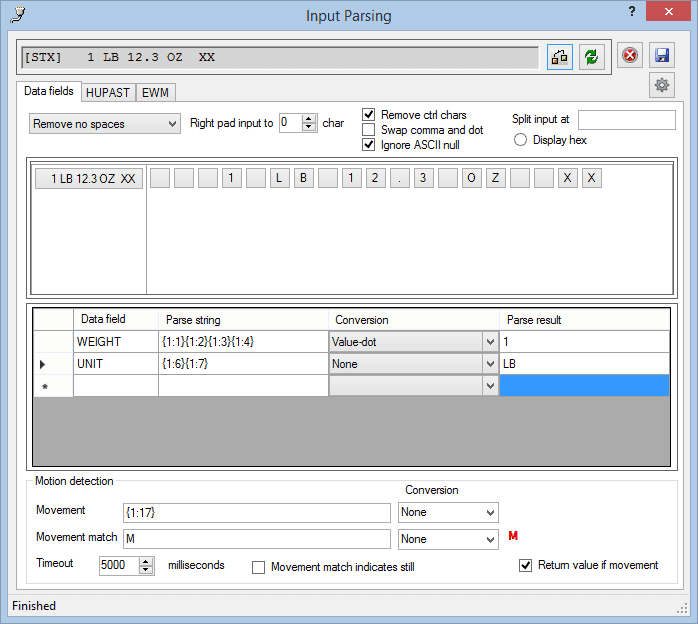Screen dimensions: 698x624
Task: Click the WEIGHT parse result cell showing 1
Action: [x=584, y=342]
